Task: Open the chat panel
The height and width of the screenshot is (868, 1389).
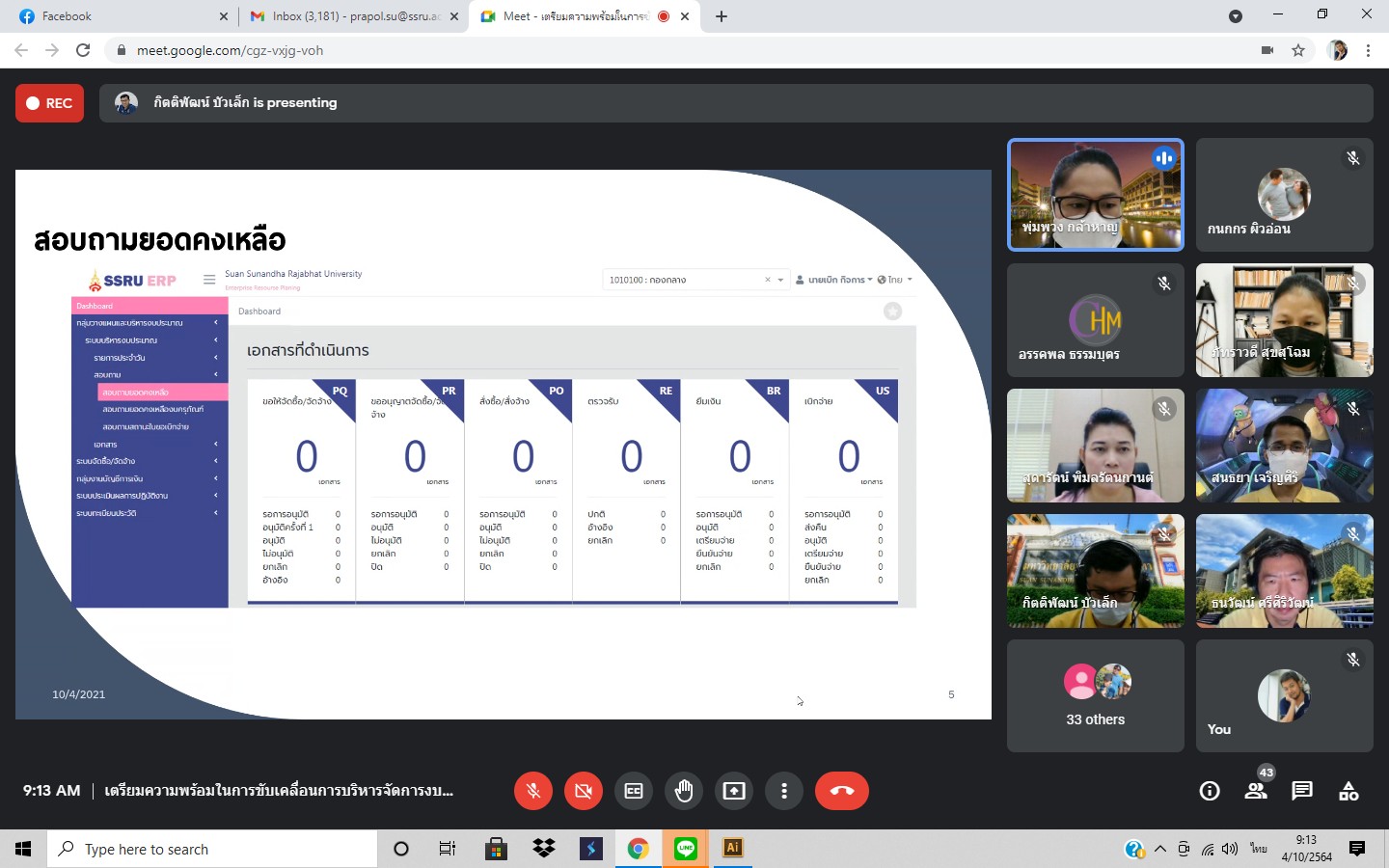Action: pos(1302,791)
